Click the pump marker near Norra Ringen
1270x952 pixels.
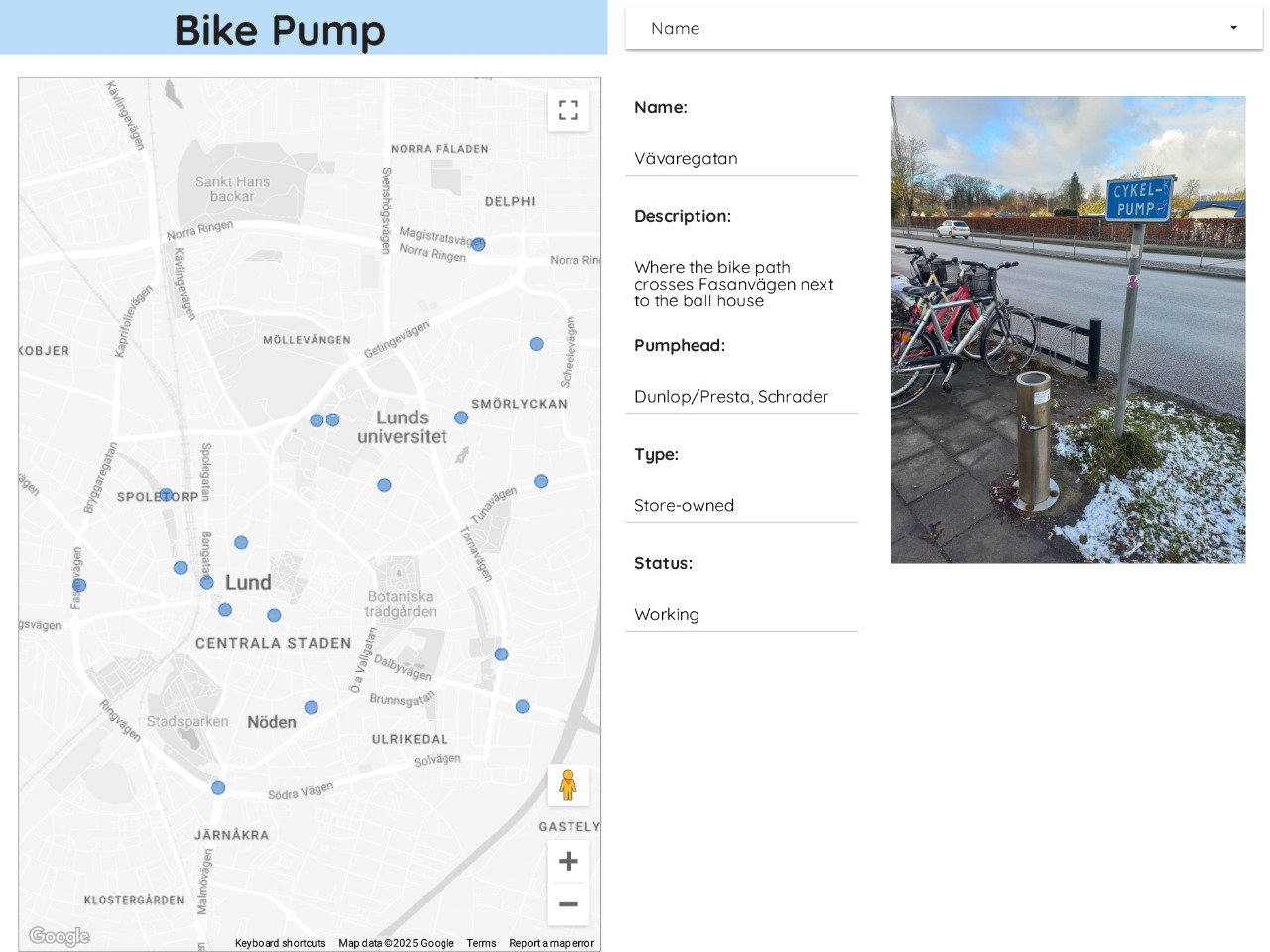pos(478,244)
